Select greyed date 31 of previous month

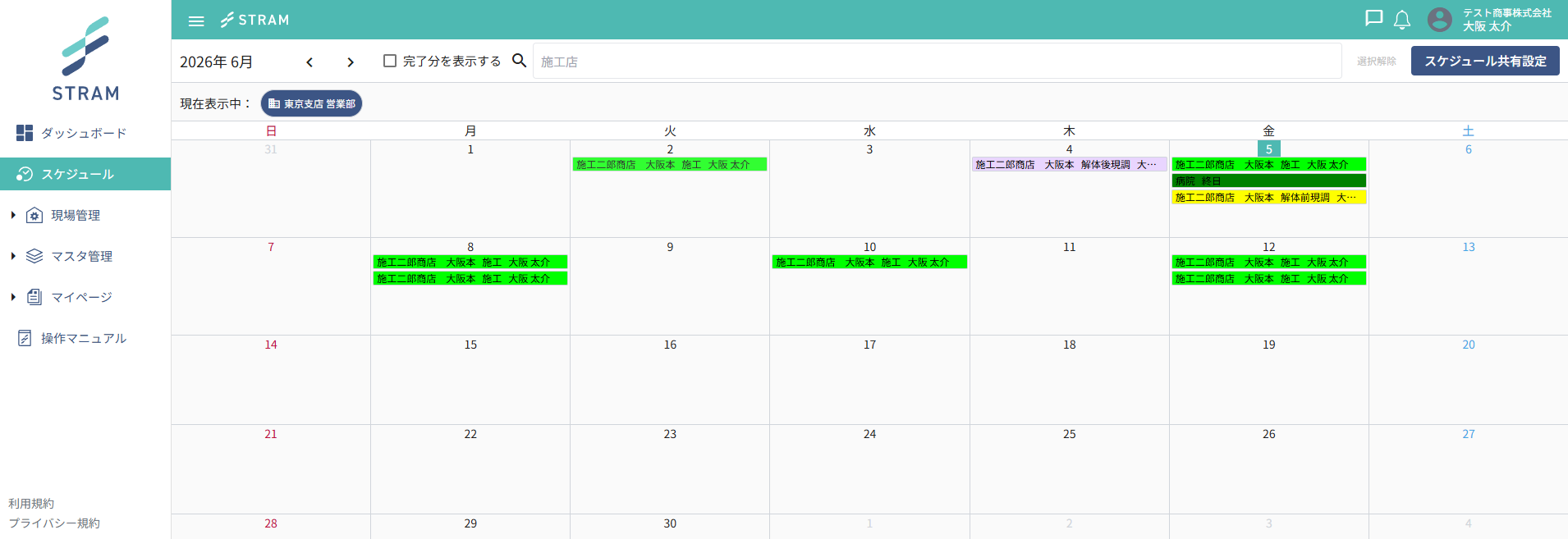(271, 149)
